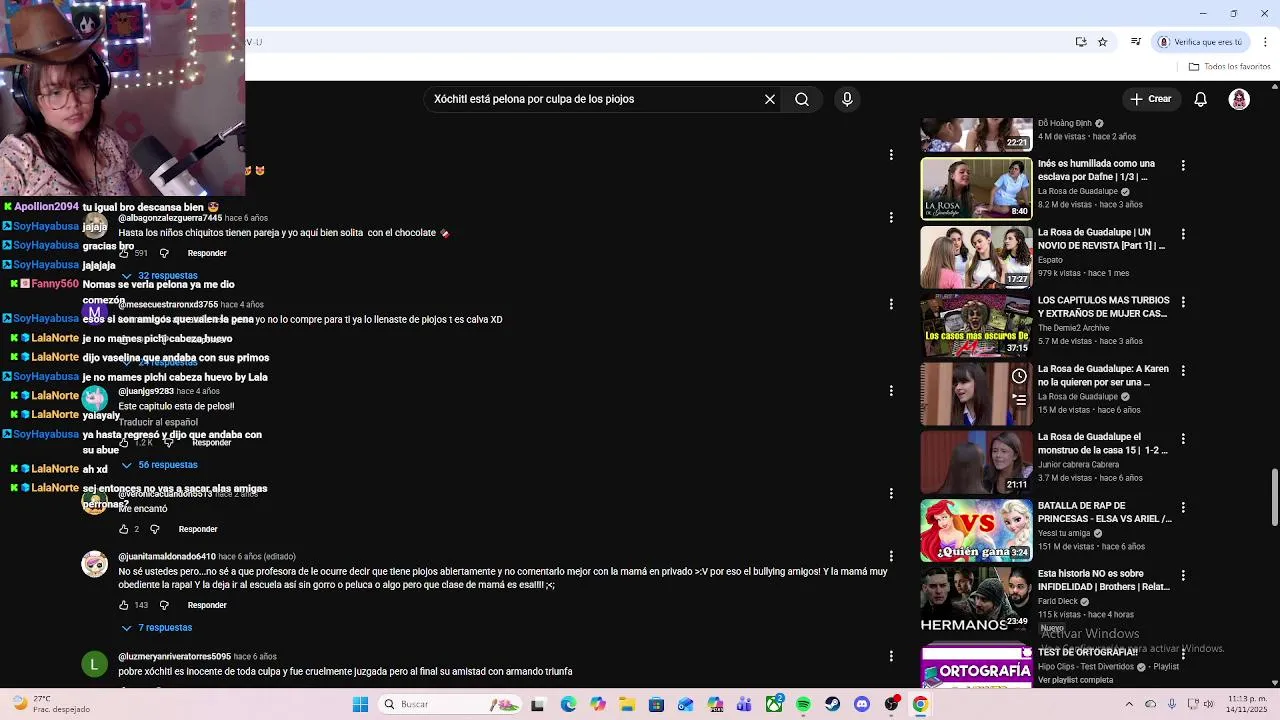
Task: Expand the 7 respuestas thread
Action: [x=157, y=628]
